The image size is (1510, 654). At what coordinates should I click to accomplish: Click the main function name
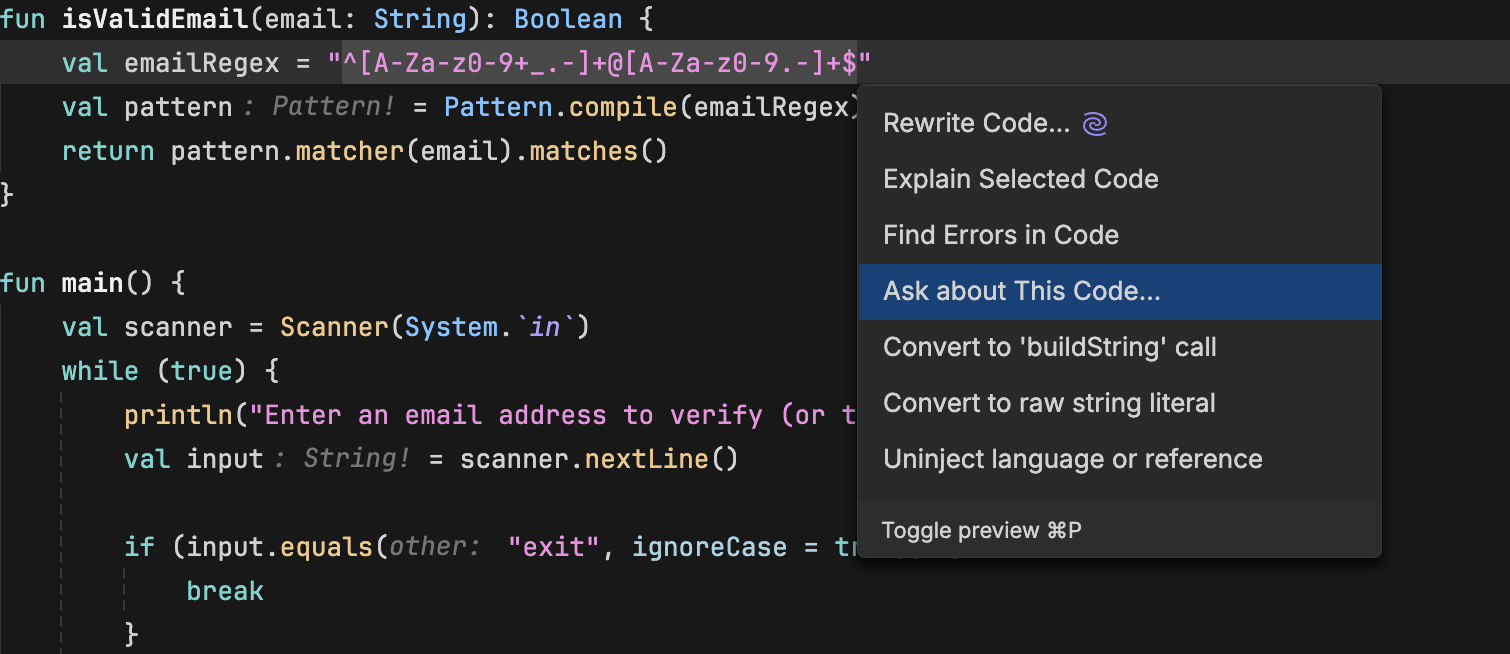click(92, 282)
